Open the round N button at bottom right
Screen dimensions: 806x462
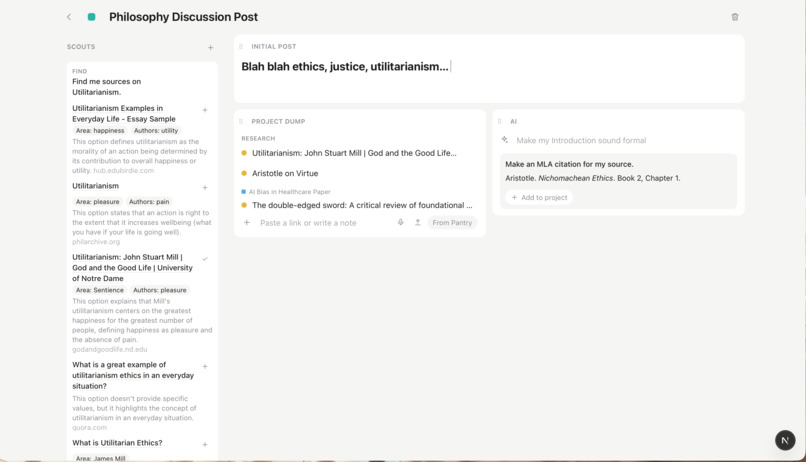click(x=785, y=440)
